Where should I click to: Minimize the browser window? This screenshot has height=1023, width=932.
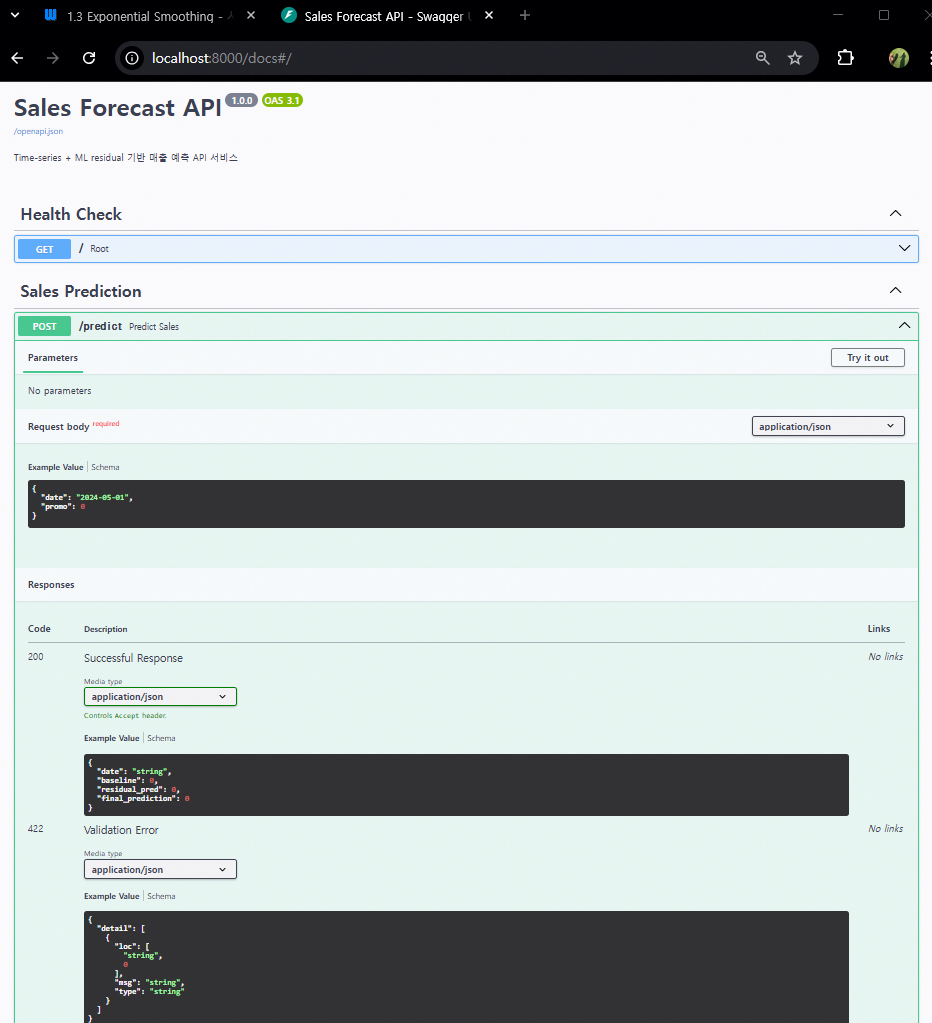tap(838, 15)
